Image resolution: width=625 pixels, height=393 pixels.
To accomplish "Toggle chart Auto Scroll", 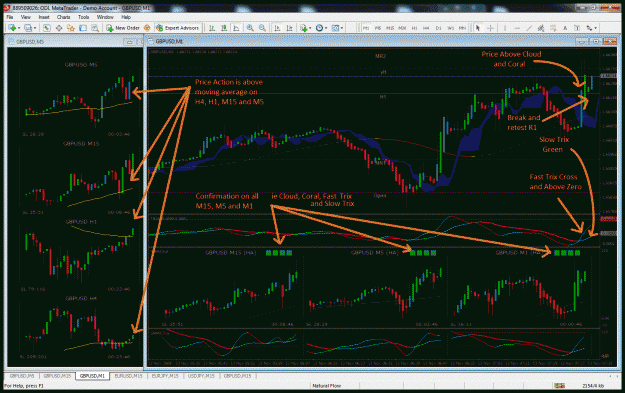I will 277,28.
